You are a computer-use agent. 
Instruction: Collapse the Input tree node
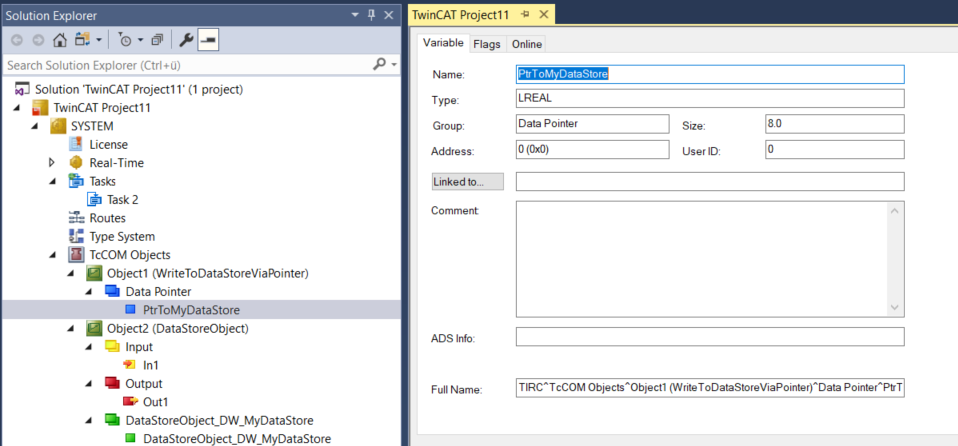tap(89, 347)
